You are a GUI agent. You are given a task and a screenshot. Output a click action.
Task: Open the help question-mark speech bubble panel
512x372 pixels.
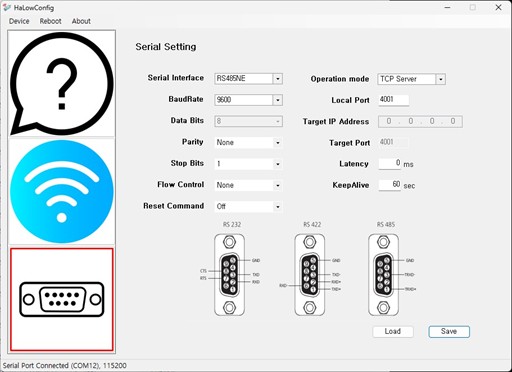tap(62, 83)
